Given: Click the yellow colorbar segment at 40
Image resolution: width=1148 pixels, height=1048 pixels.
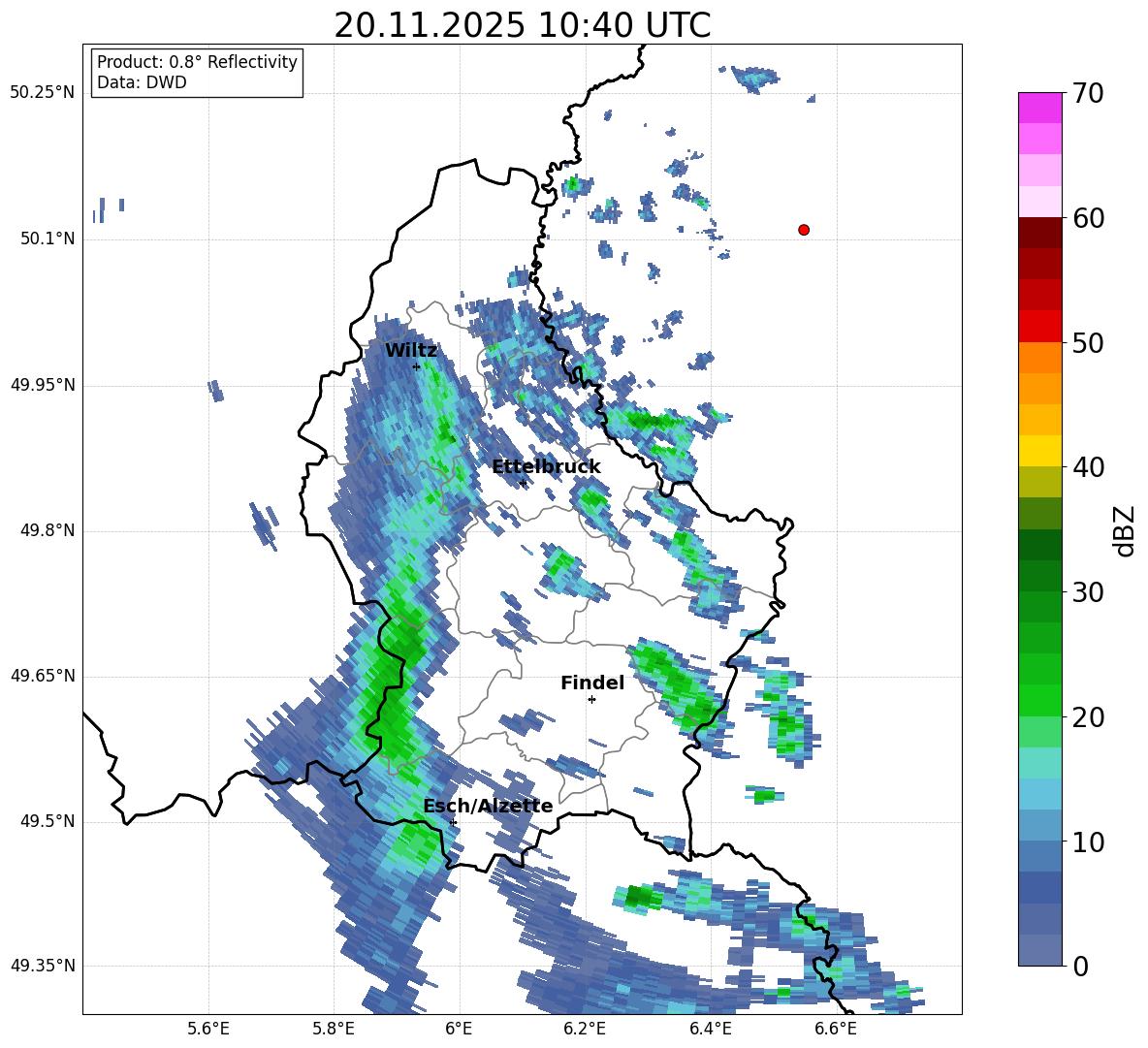Looking at the screenshot, I should coord(1039,451).
